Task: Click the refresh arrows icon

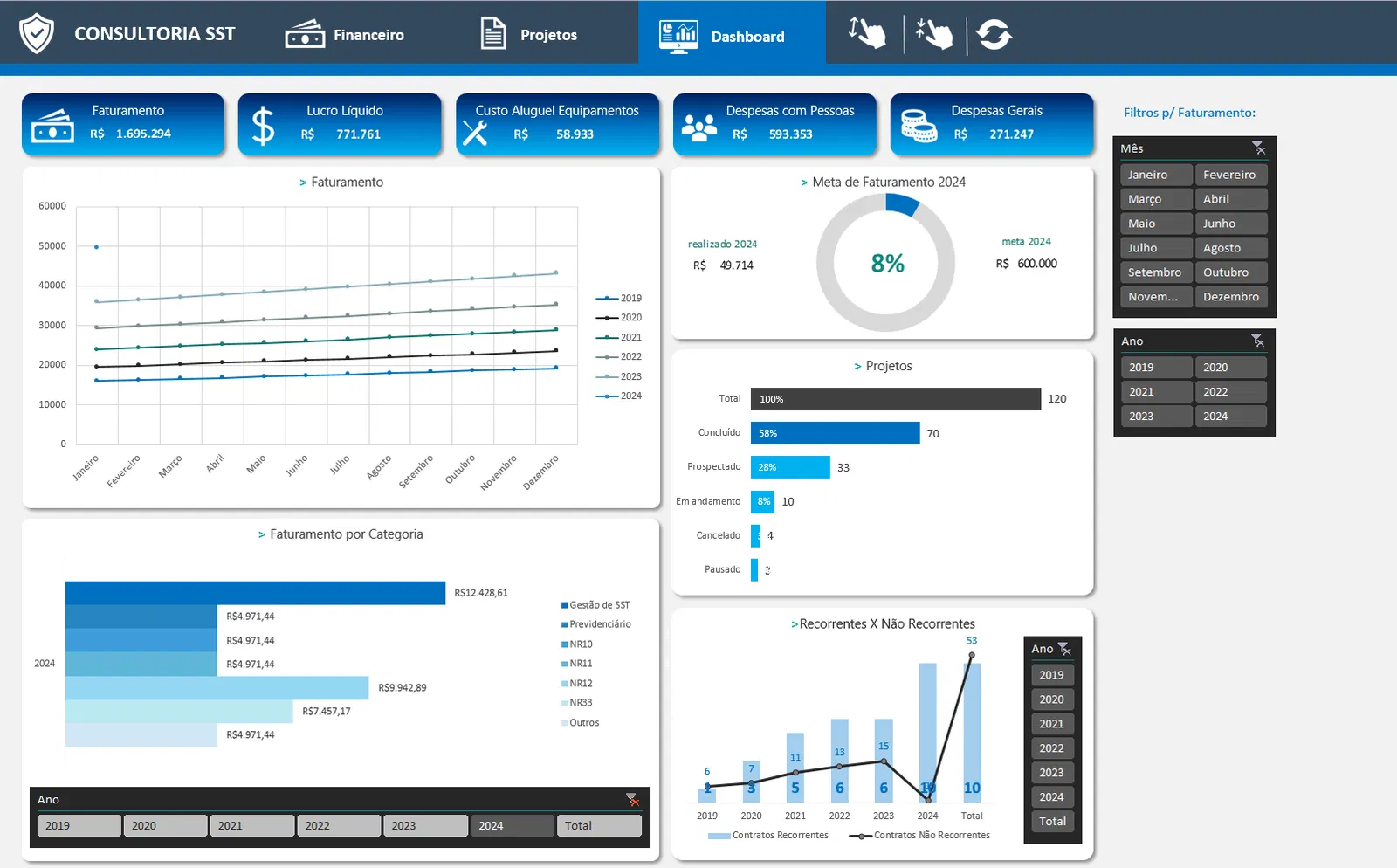Action: click(994, 35)
